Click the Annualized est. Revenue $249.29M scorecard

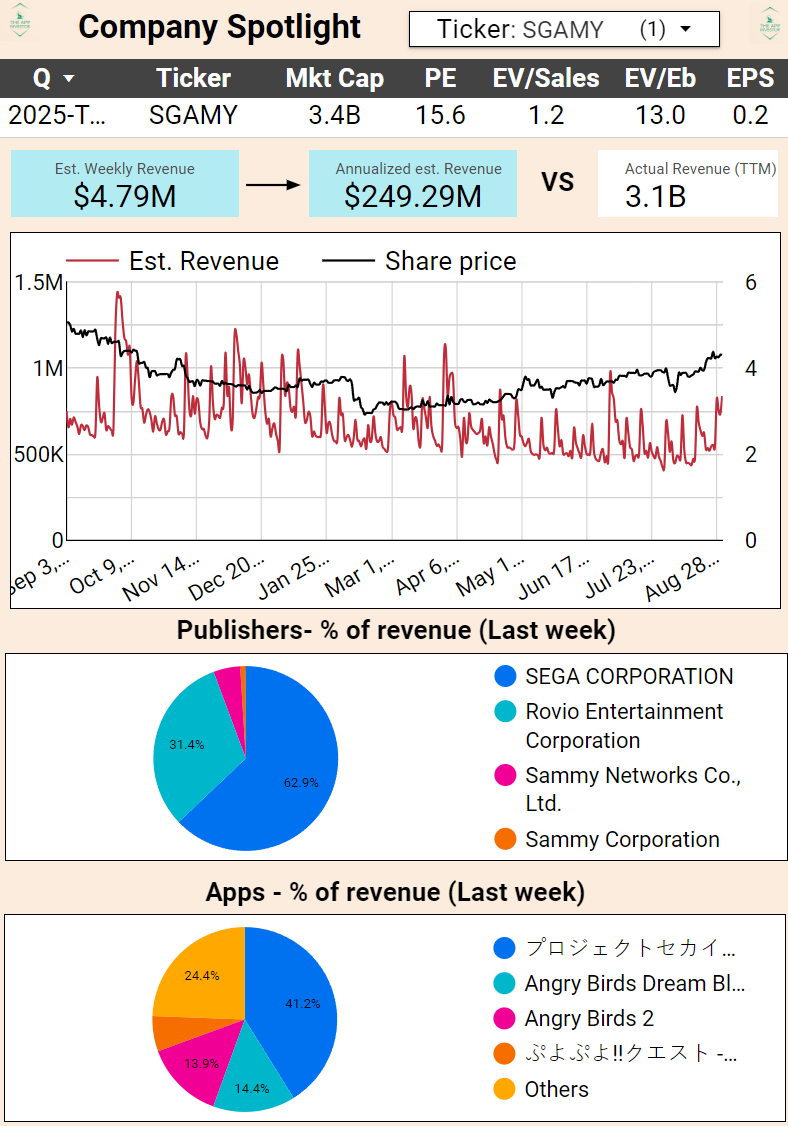(413, 184)
